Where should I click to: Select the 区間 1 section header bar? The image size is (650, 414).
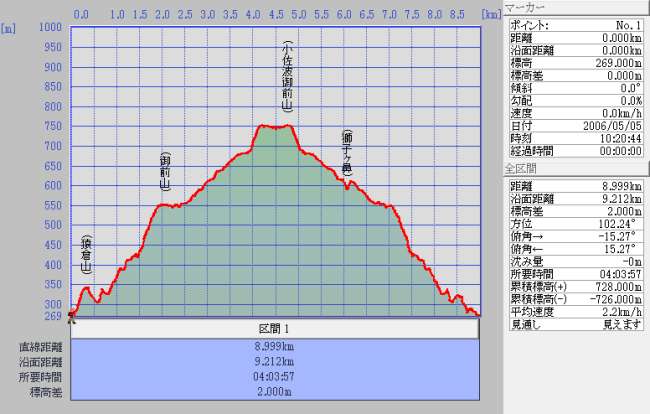click(x=273, y=329)
